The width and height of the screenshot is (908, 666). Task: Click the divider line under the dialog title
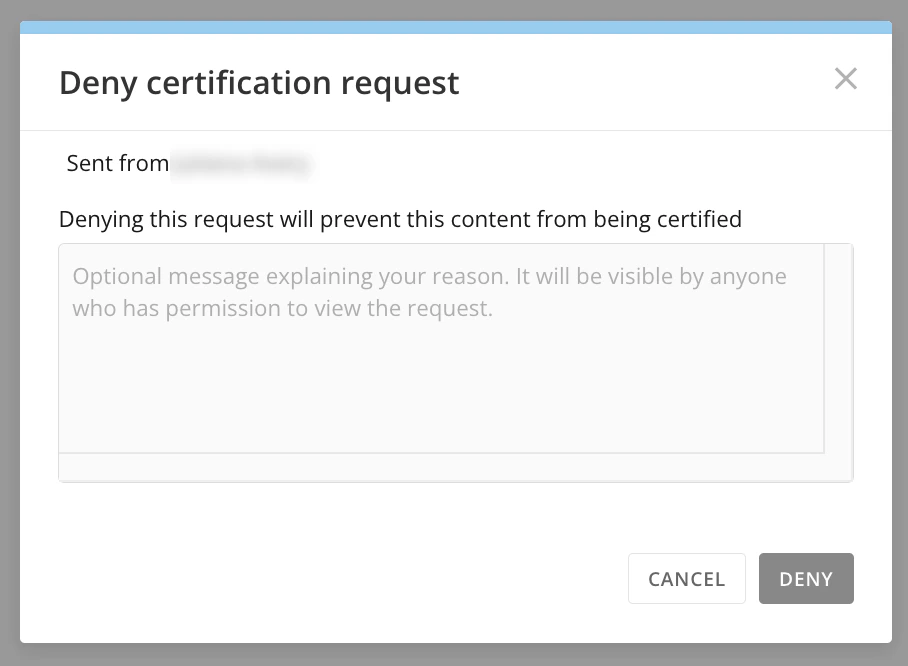click(x=456, y=130)
